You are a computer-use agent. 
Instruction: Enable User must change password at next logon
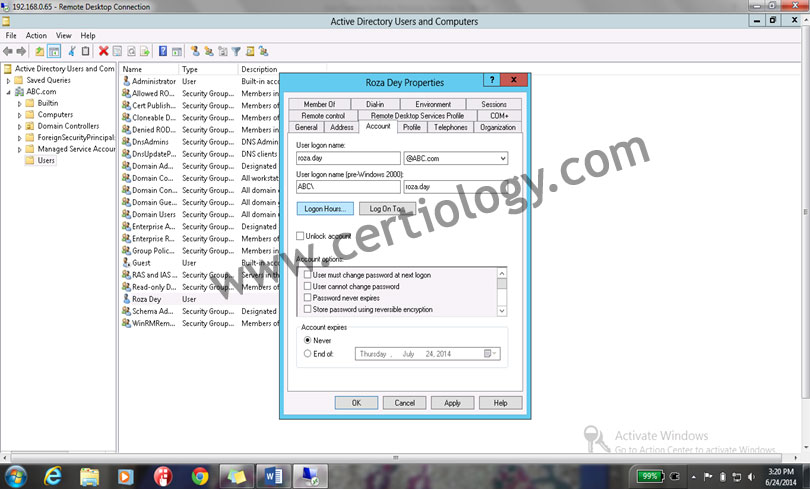click(x=307, y=275)
